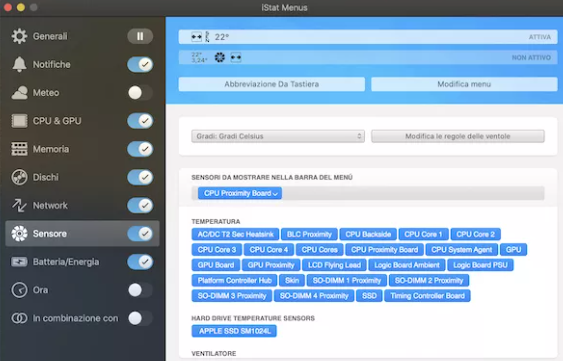Open the Gradi Celsius dropdown
The image size is (563, 361).
(278, 136)
